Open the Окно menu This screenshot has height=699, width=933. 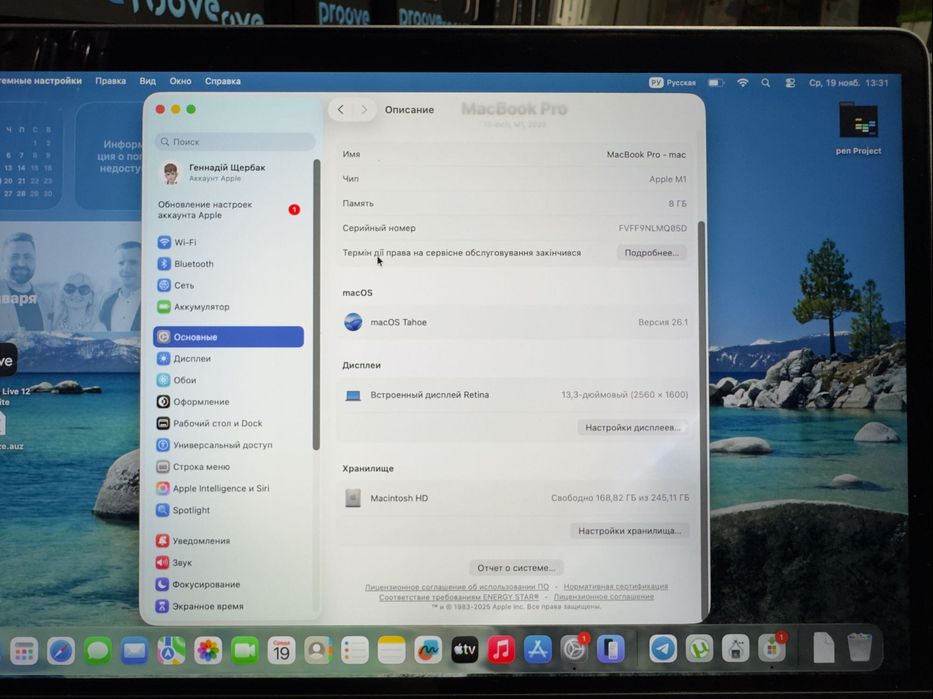coord(180,81)
